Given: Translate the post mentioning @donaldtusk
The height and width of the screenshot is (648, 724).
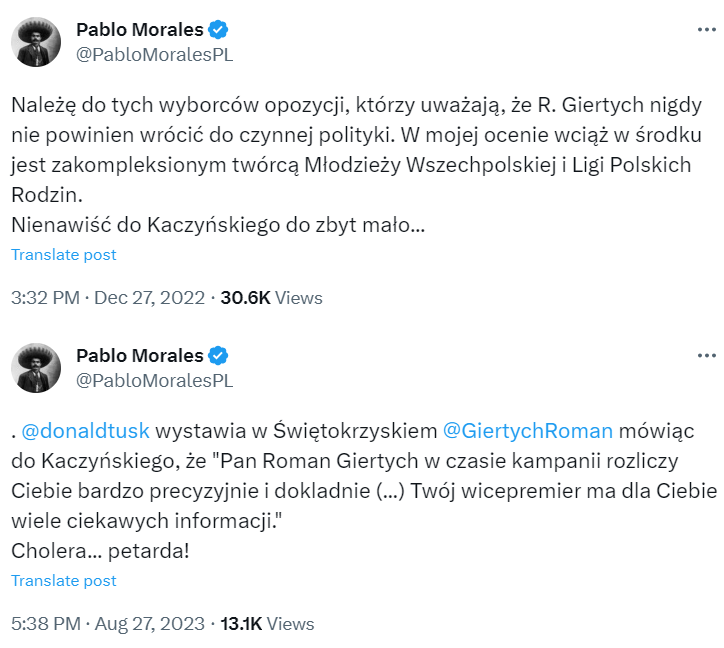Looking at the screenshot, I should point(64,581).
